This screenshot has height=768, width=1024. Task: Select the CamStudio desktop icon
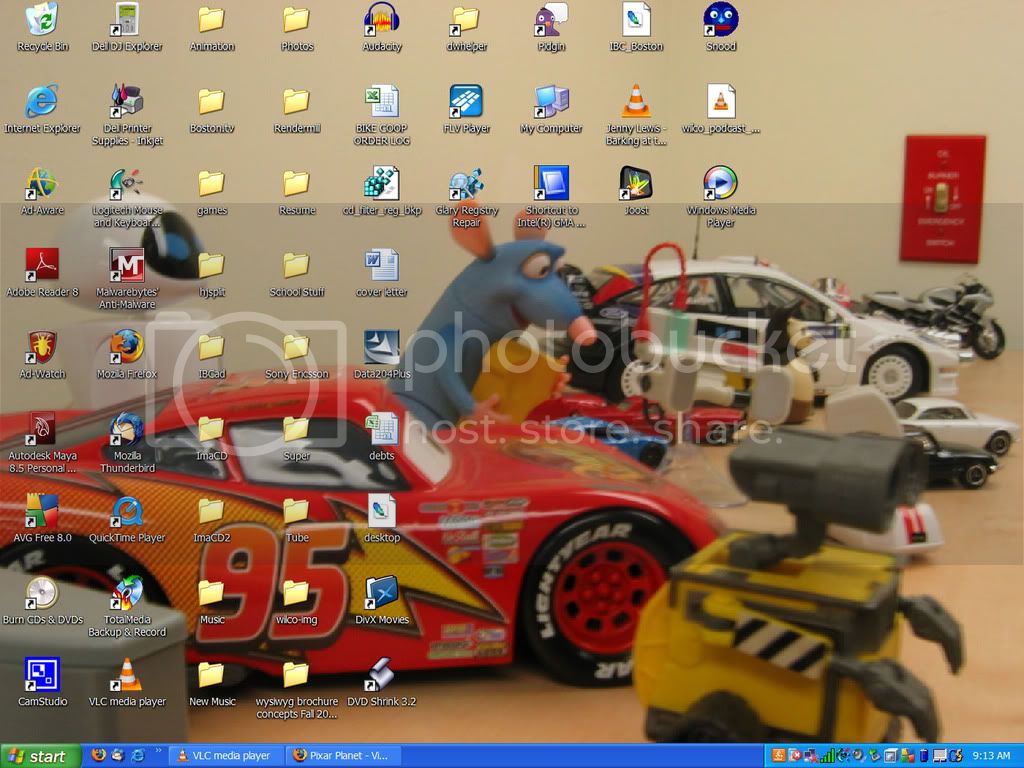(41, 675)
